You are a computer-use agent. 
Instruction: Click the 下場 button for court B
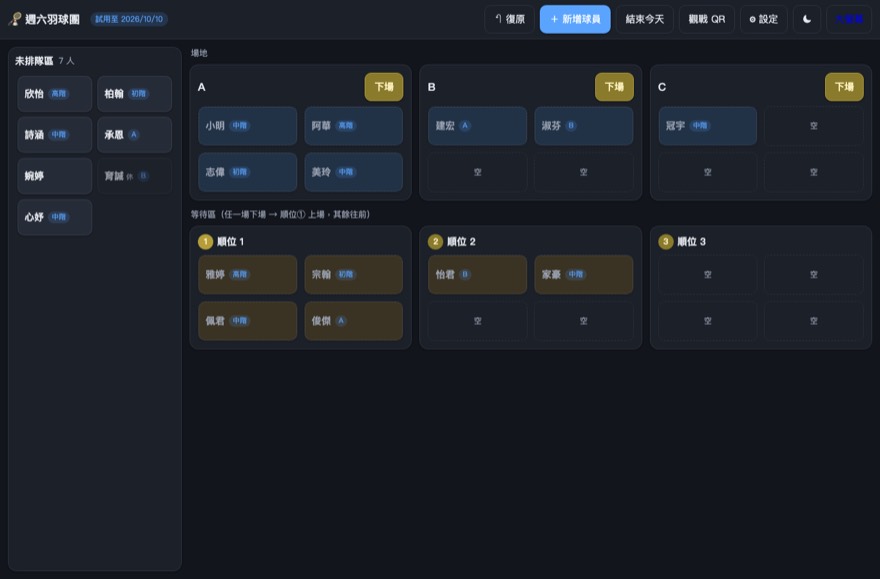pos(614,87)
